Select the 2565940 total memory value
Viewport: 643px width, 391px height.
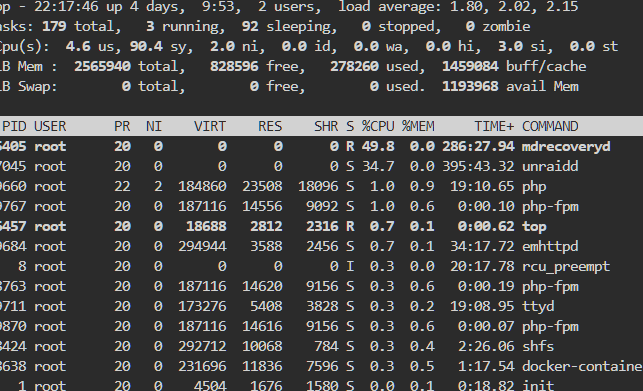102,66
